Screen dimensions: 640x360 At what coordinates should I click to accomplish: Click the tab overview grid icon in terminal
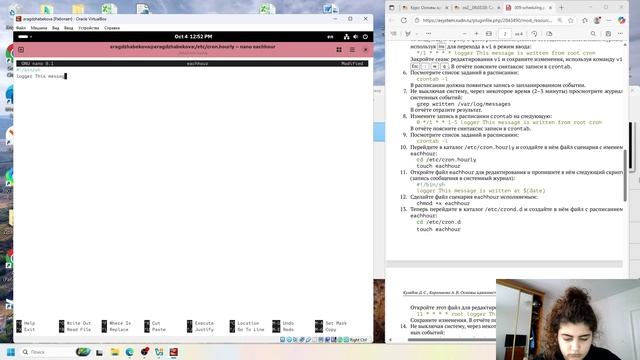[x=339, y=50]
